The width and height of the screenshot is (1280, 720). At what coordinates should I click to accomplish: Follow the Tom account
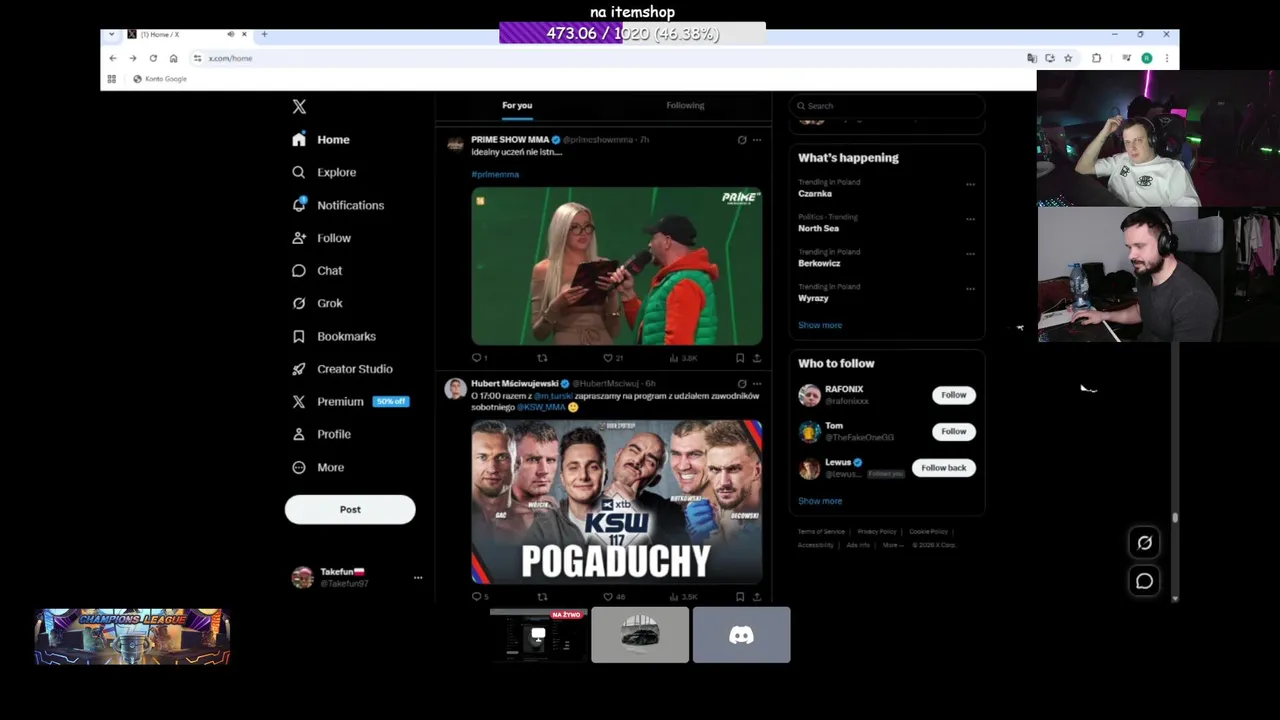pos(954,432)
